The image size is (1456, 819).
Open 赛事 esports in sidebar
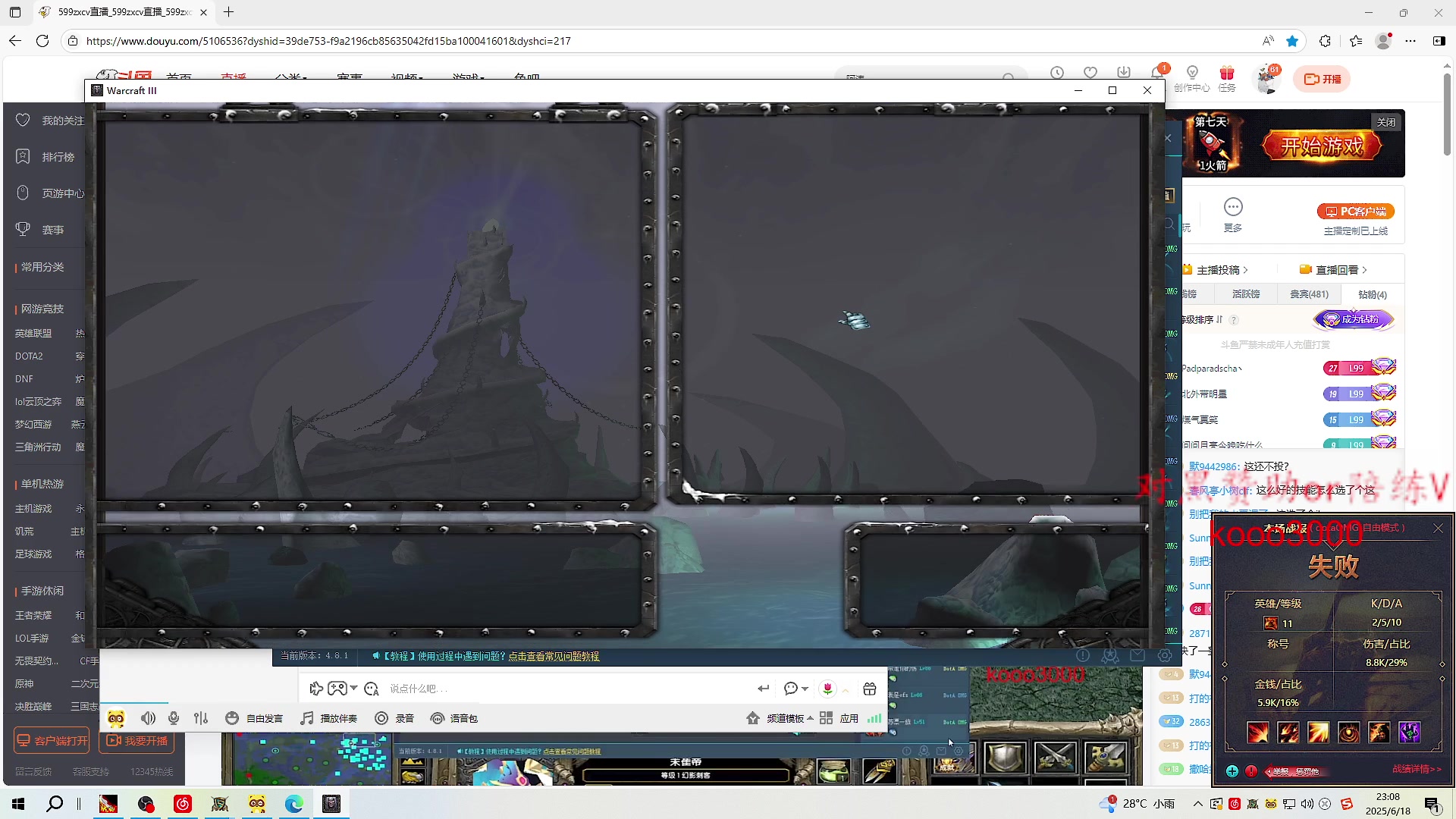coord(40,230)
